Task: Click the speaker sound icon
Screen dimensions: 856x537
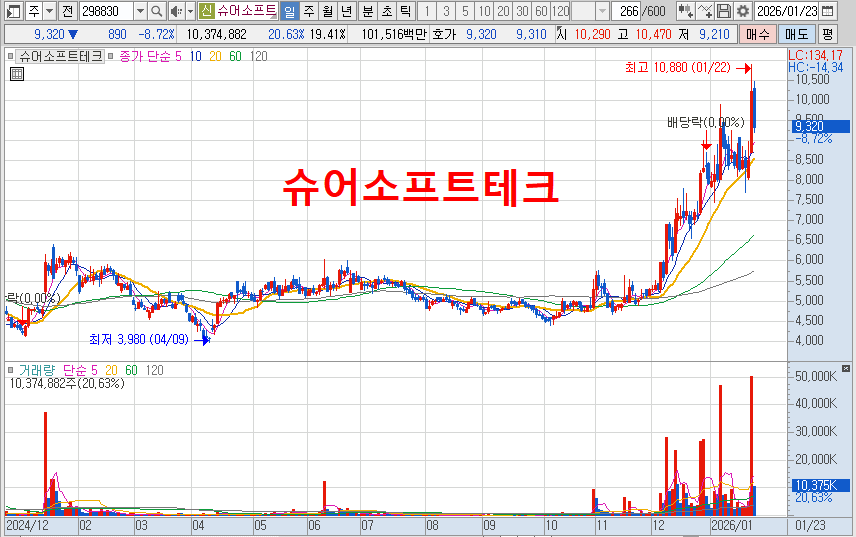Action: point(176,11)
